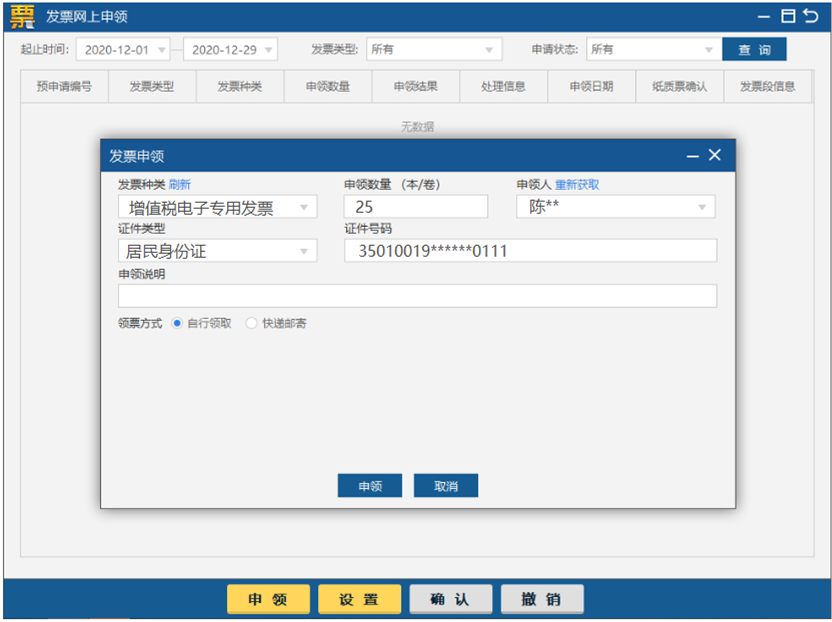Click the 取消 button in dialog
The image size is (832, 622).
click(446, 486)
